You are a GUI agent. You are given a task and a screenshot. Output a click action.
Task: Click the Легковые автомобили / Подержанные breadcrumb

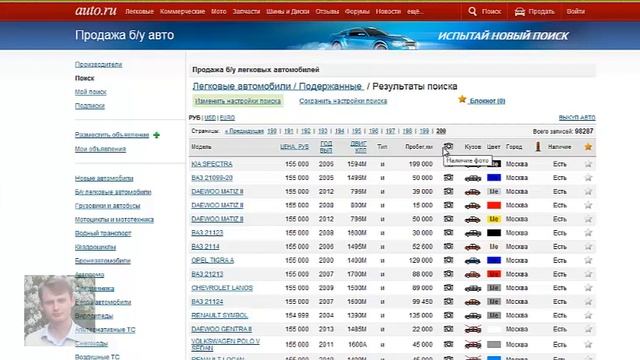tap(277, 86)
